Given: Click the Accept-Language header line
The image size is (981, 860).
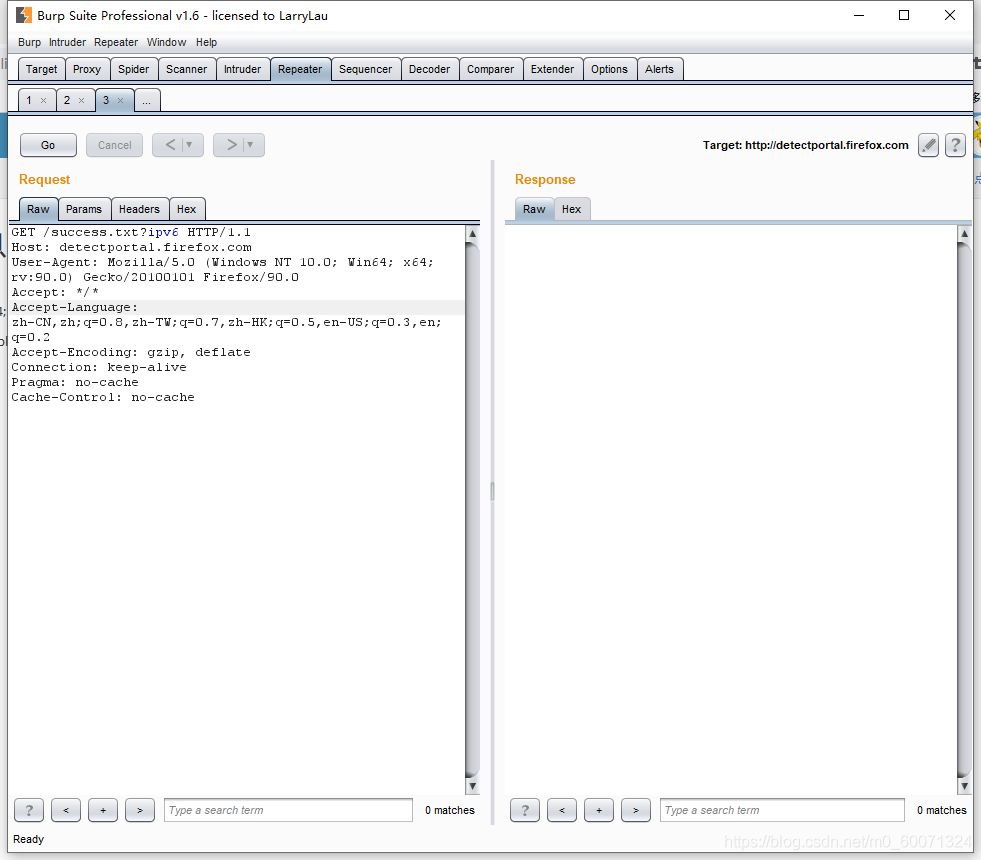Looking at the screenshot, I should [74, 308].
